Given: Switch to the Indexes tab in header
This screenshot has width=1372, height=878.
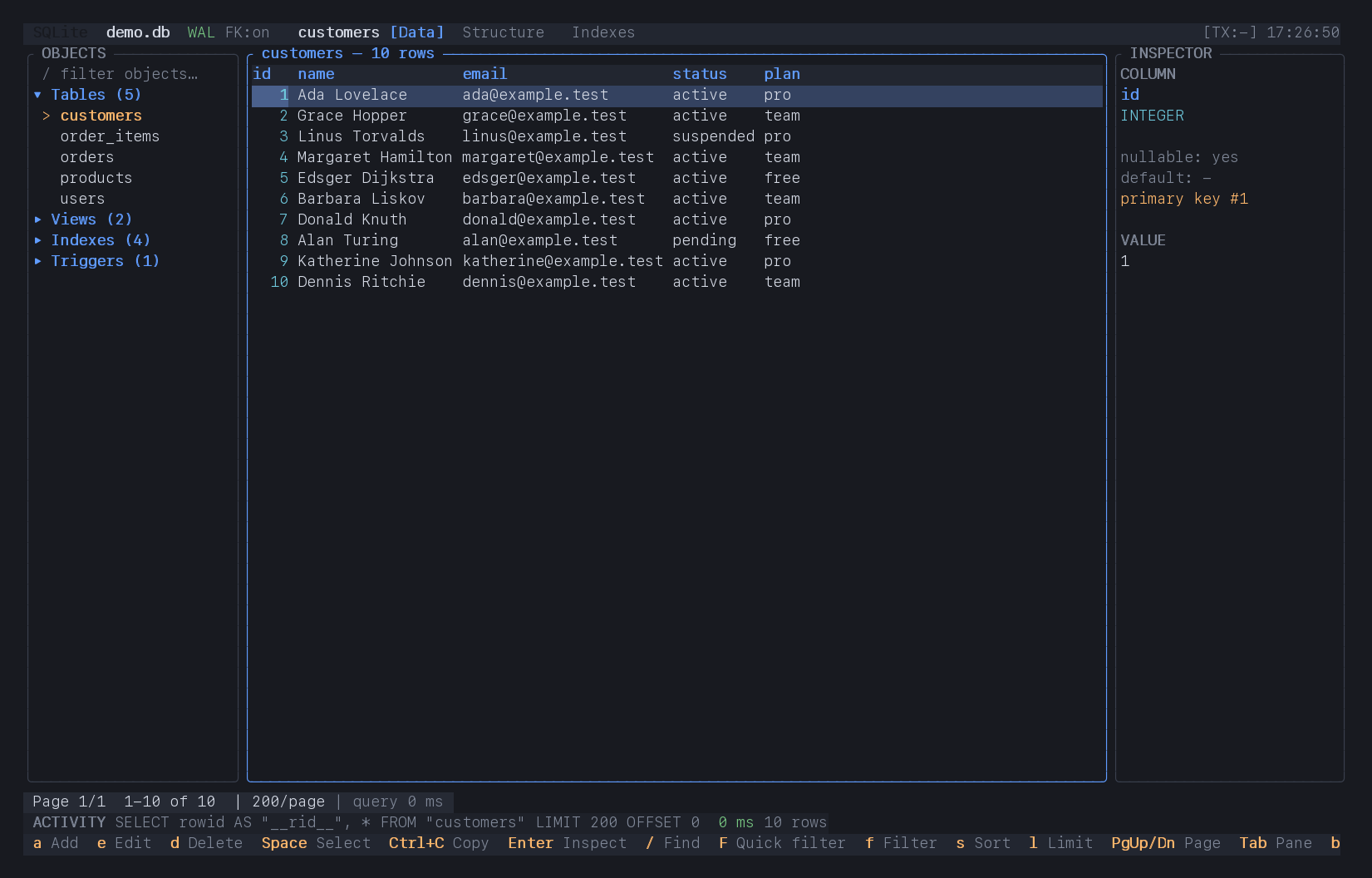Looking at the screenshot, I should coord(603,32).
